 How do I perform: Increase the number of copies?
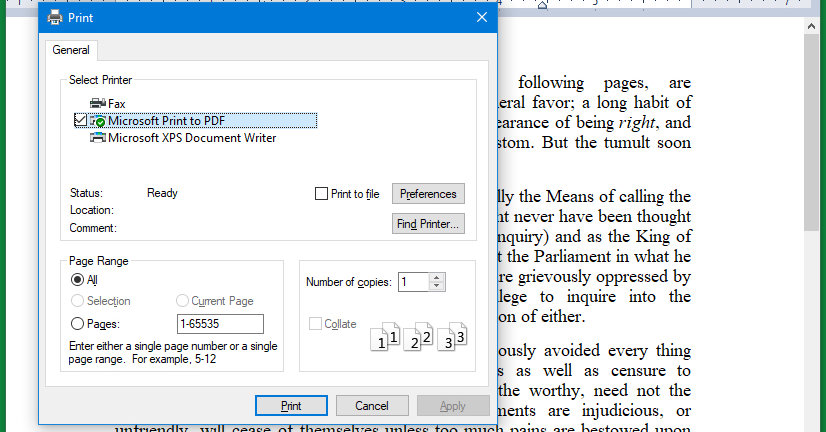click(x=436, y=278)
